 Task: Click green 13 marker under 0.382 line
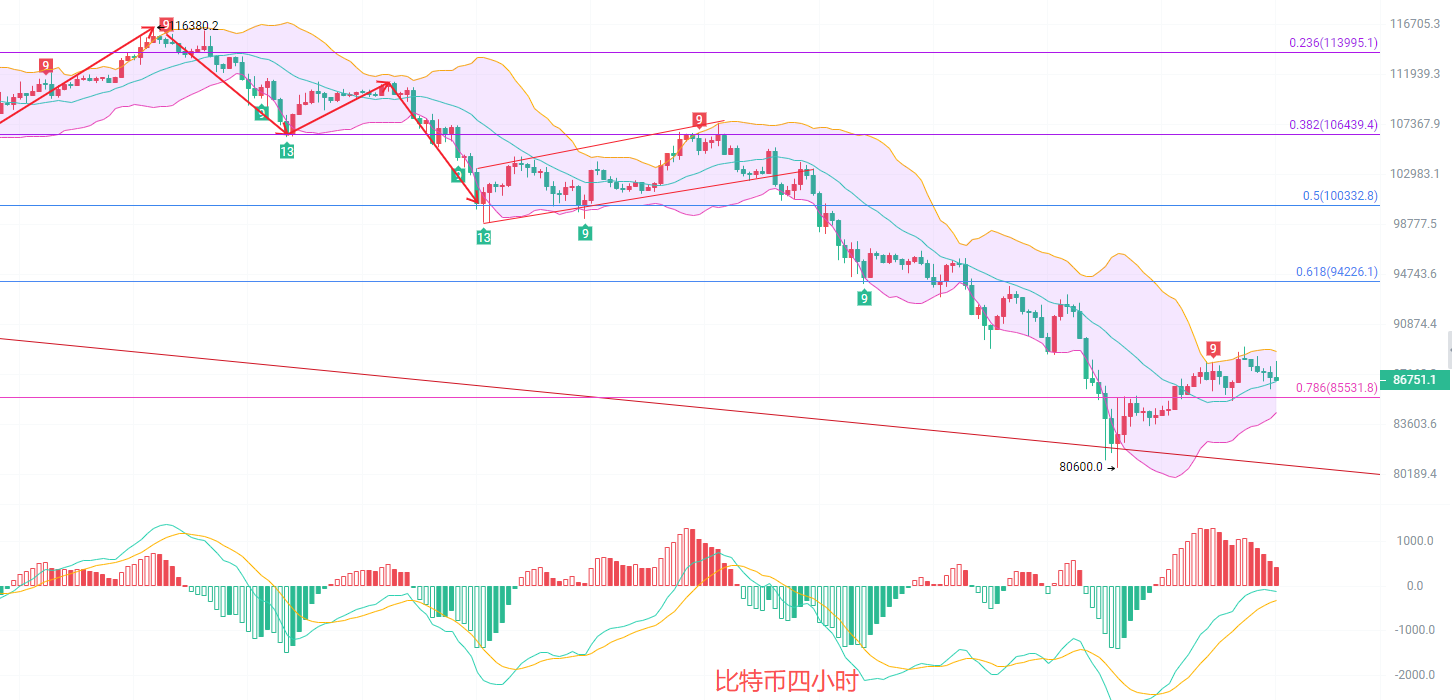[287, 151]
